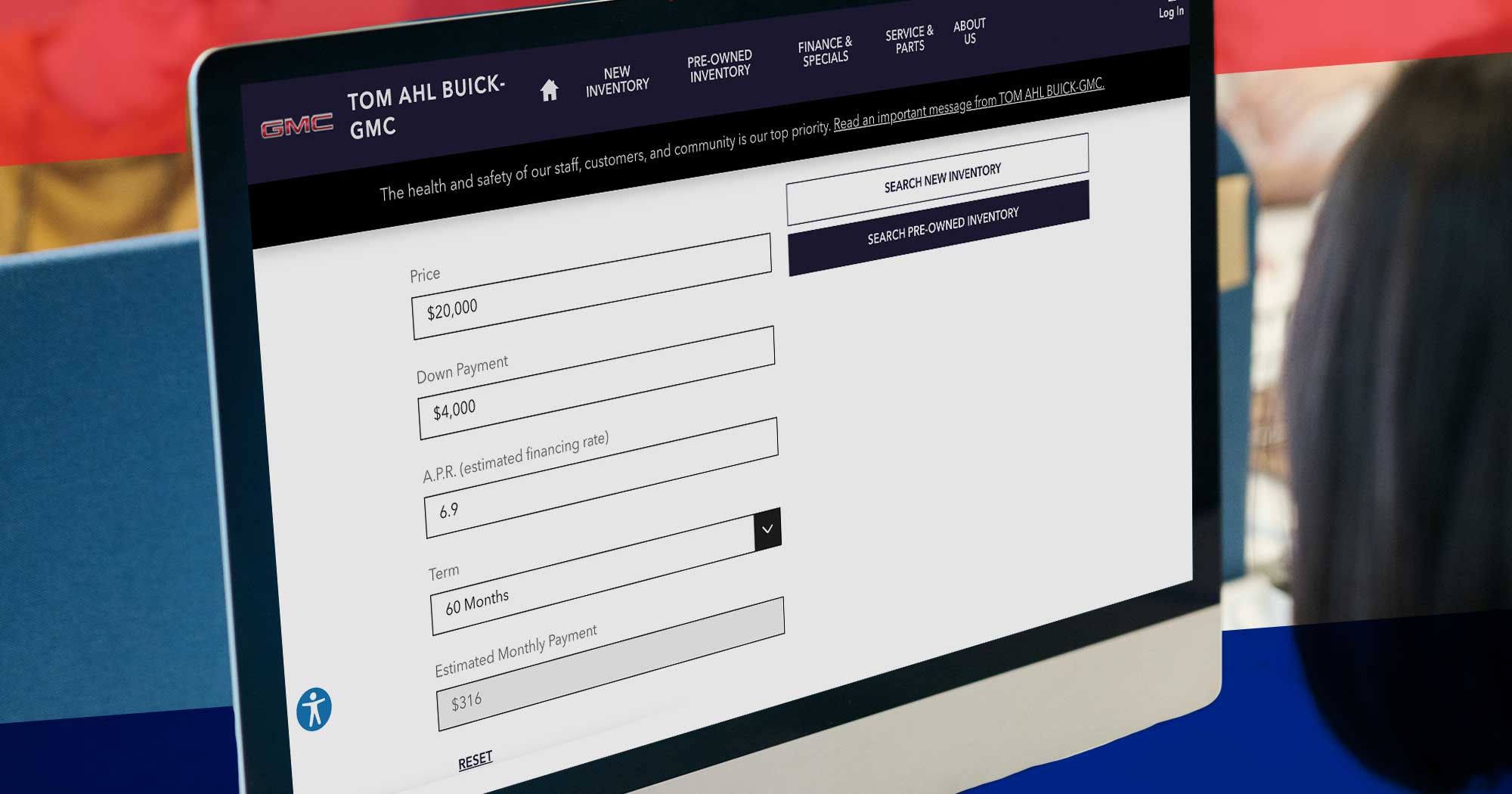
Task: Click the home icon in navigation bar
Action: (549, 91)
